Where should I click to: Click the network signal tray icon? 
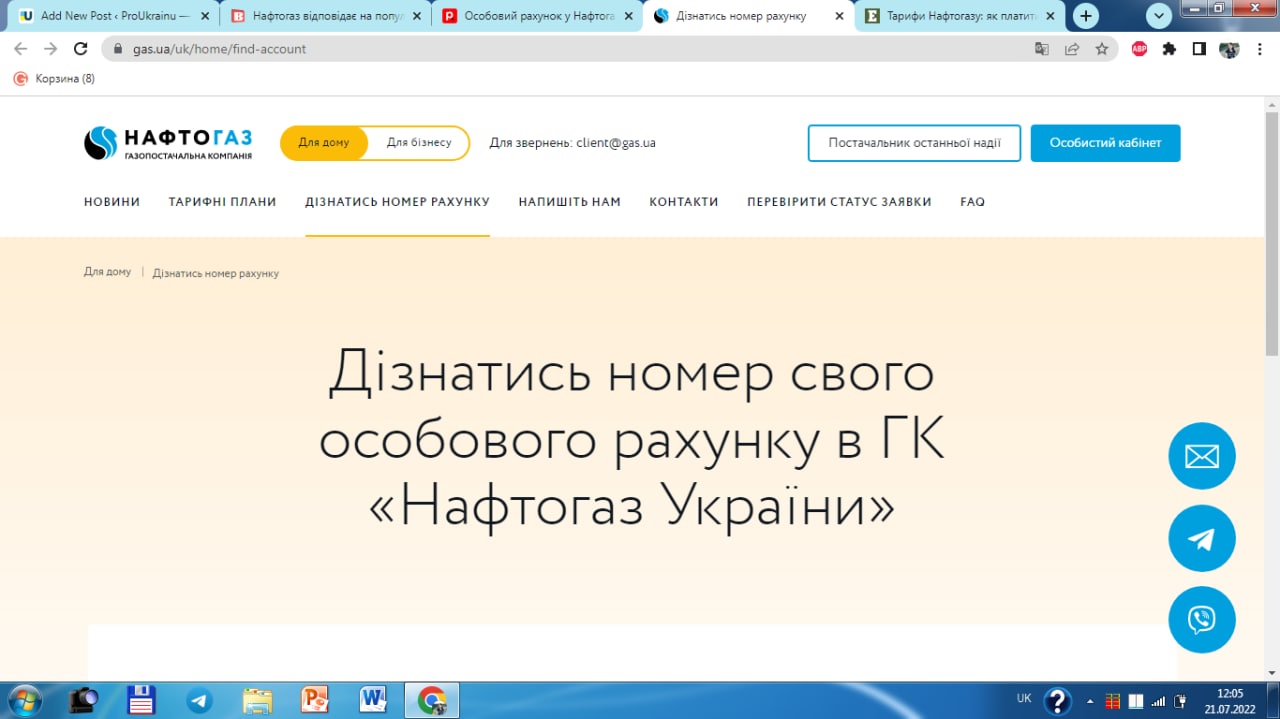pyautogui.click(x=1159, y=701)
